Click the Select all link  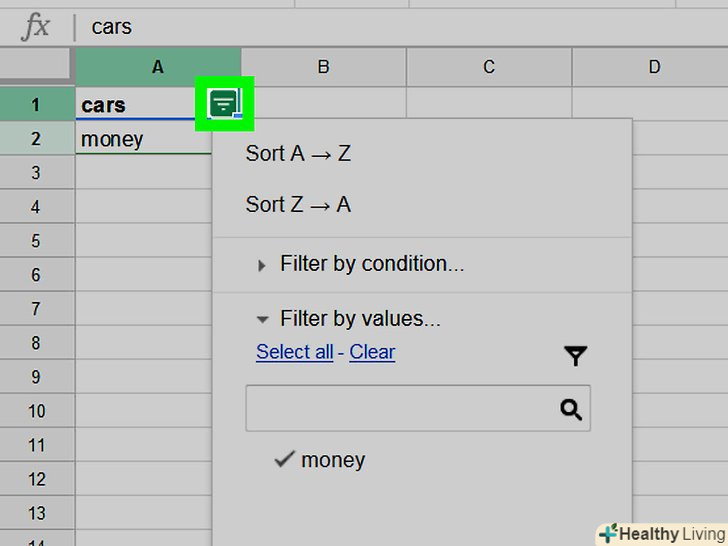coord(295,352)
